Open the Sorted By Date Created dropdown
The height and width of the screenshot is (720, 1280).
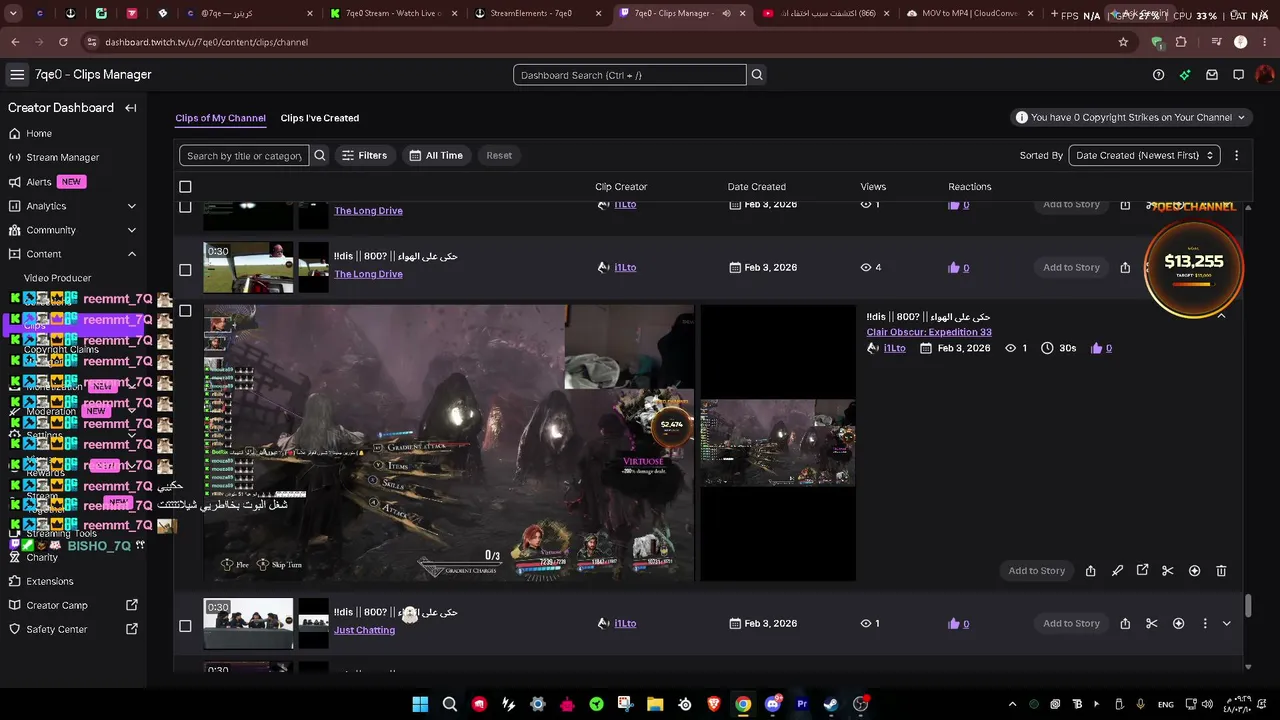pyautogui.click(x=1144, y=155)
